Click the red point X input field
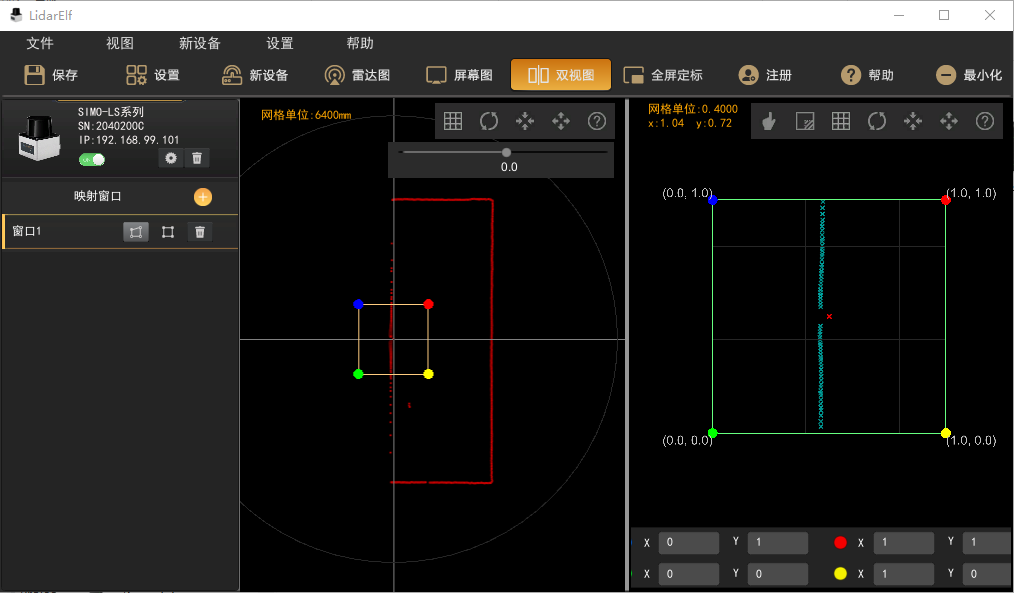 [904, 543]
